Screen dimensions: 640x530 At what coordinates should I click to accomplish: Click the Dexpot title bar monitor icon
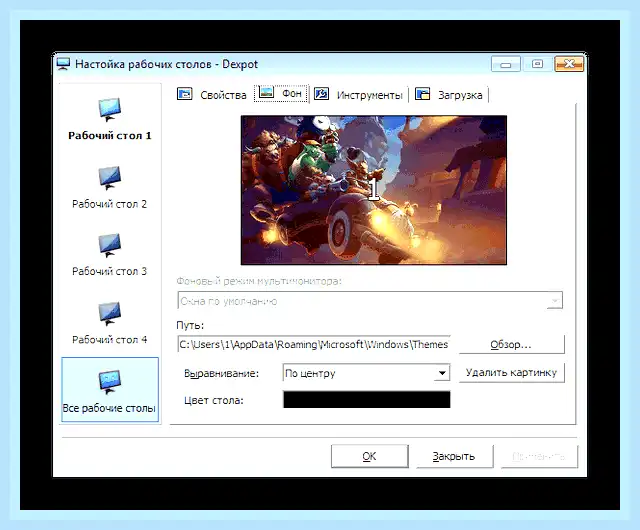[63, 64]
